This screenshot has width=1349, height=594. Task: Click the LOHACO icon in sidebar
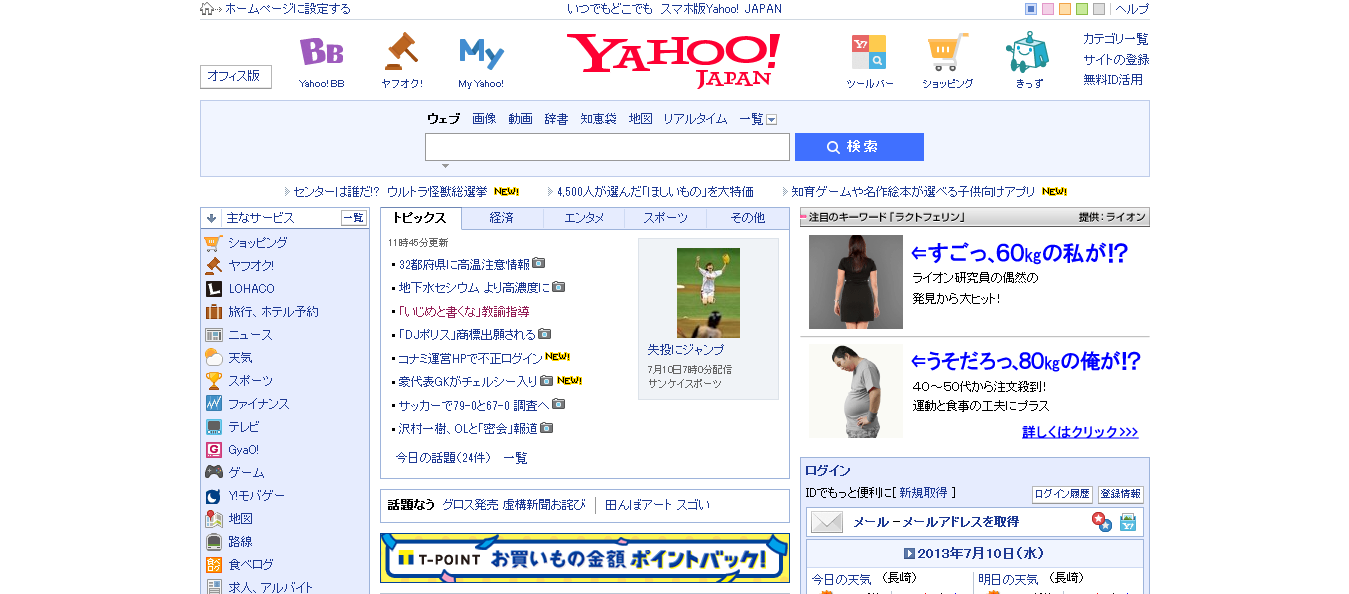tap(213, 289)
